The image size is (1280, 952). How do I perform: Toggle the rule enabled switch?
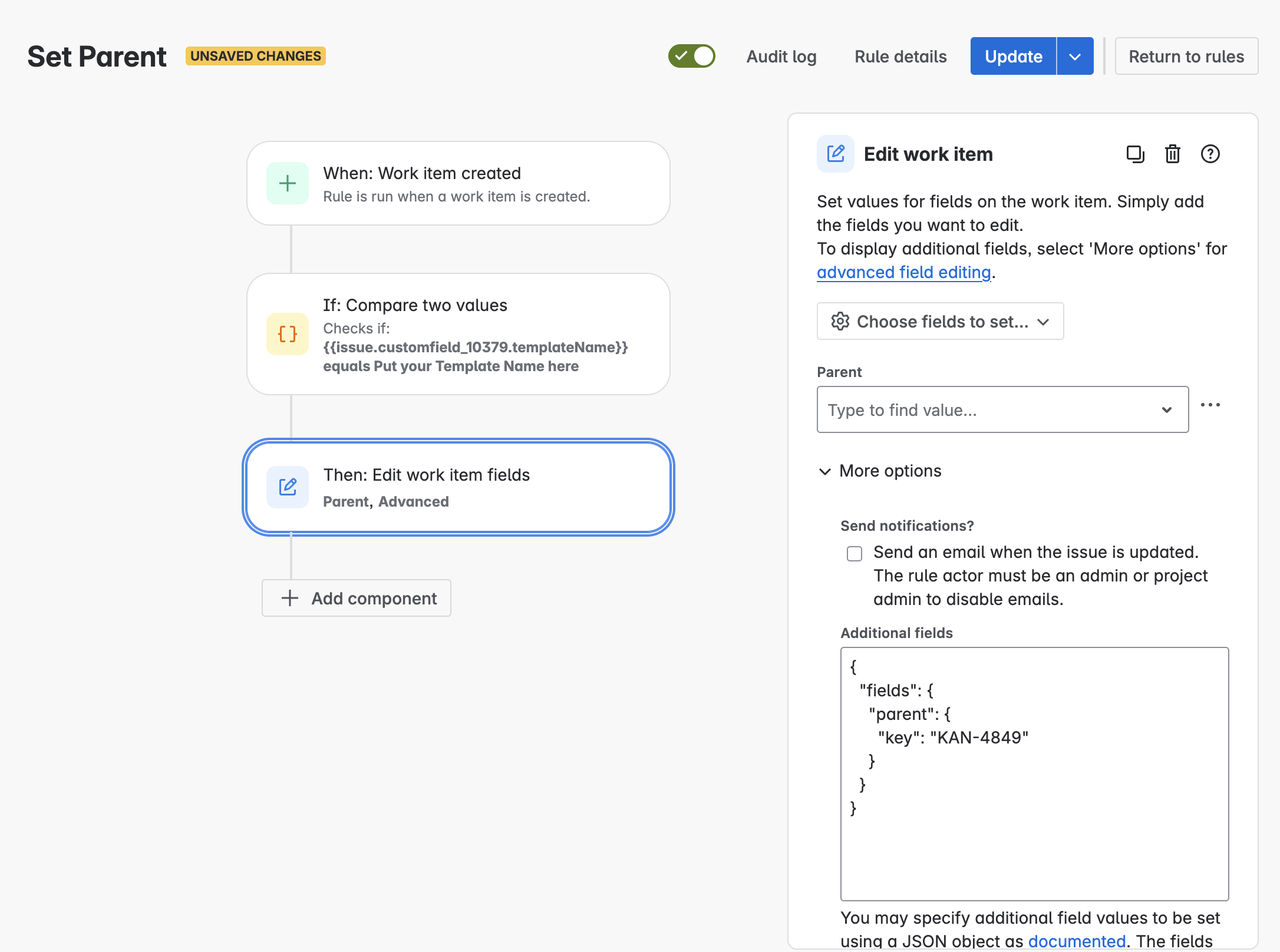click(691, 56)
